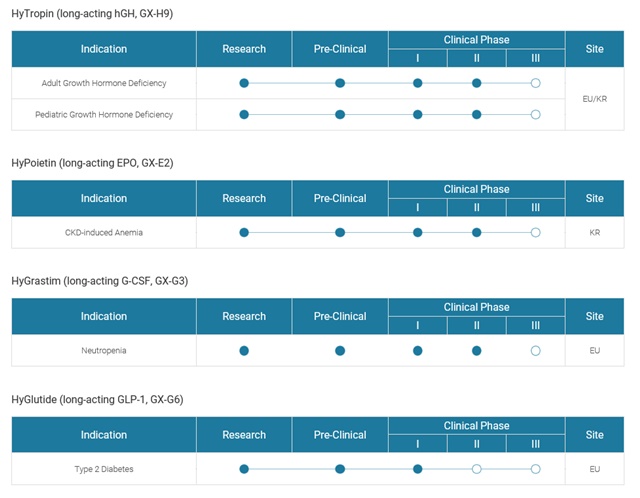Click Neutropenia hollow Phase III dot
This screenshot has width=640, height=498.
536,351
